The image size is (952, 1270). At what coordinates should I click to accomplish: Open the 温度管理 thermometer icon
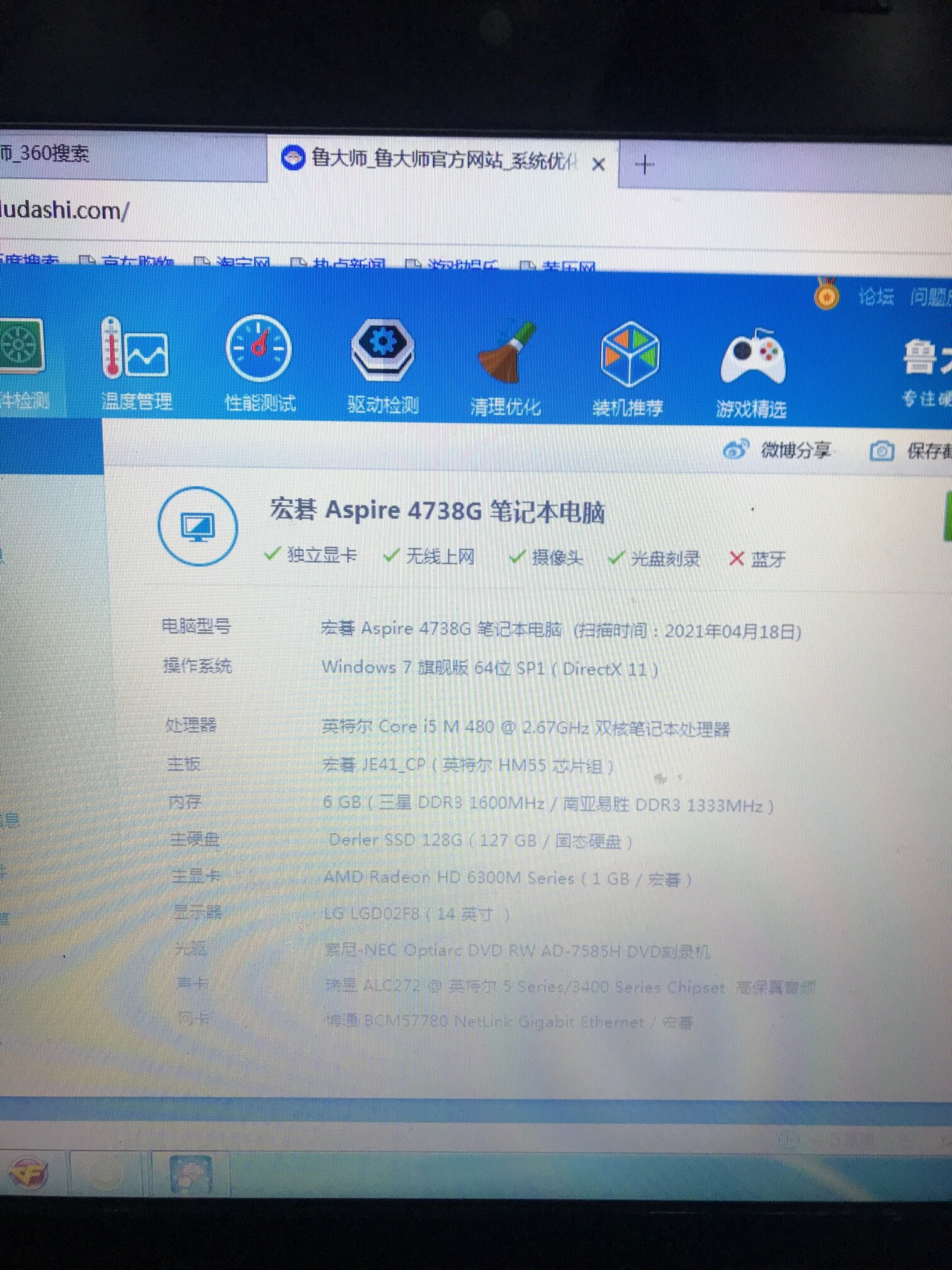(135, 350)
